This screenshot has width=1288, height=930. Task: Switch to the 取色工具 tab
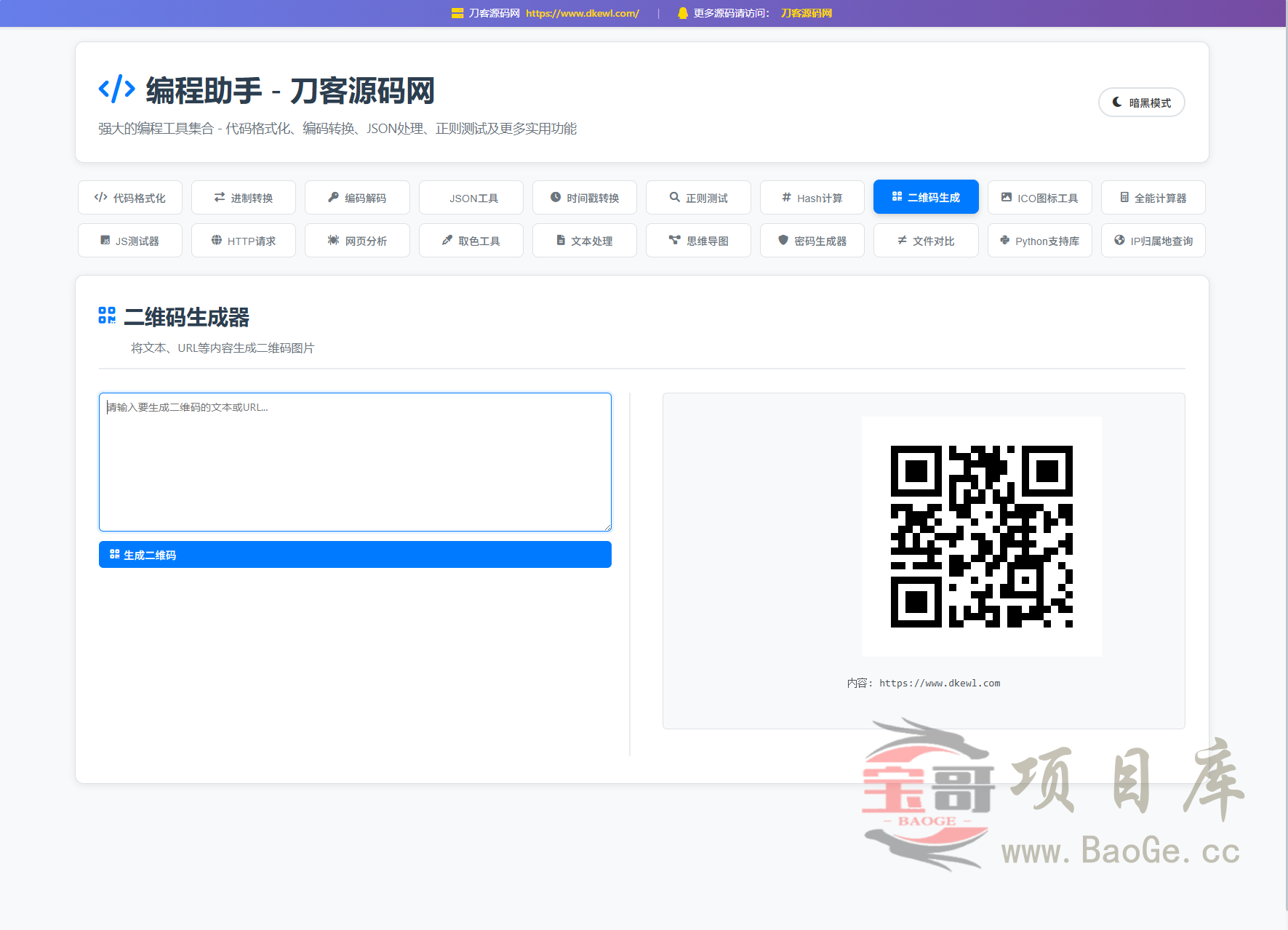(471, 241)
